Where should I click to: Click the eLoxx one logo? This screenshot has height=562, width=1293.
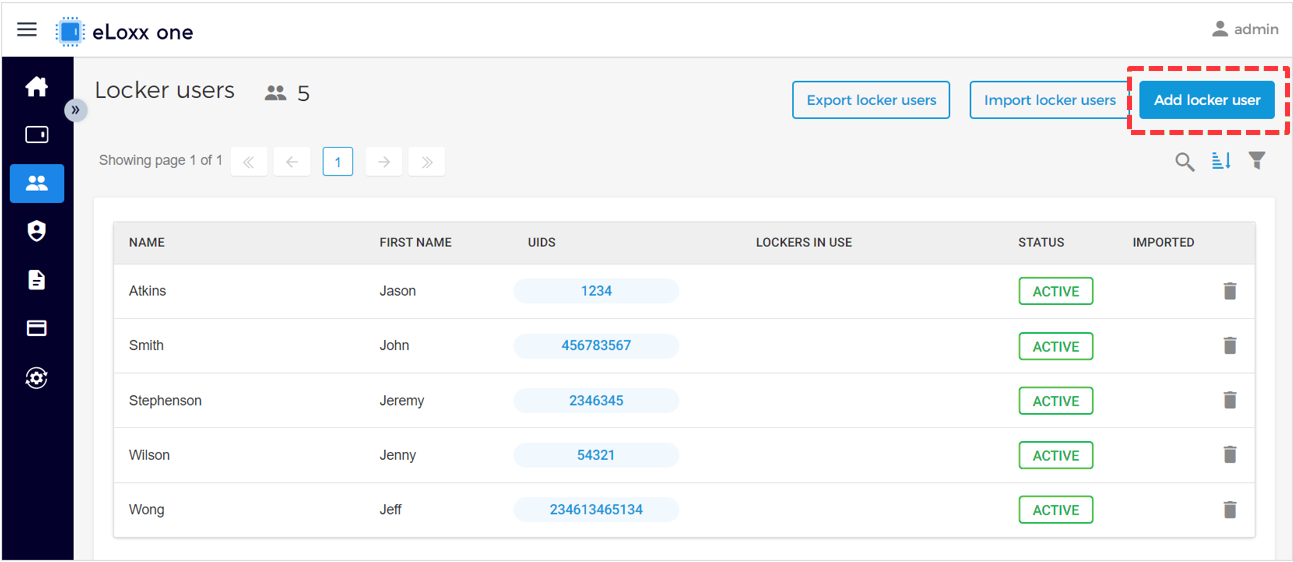(x=125, y=32)
